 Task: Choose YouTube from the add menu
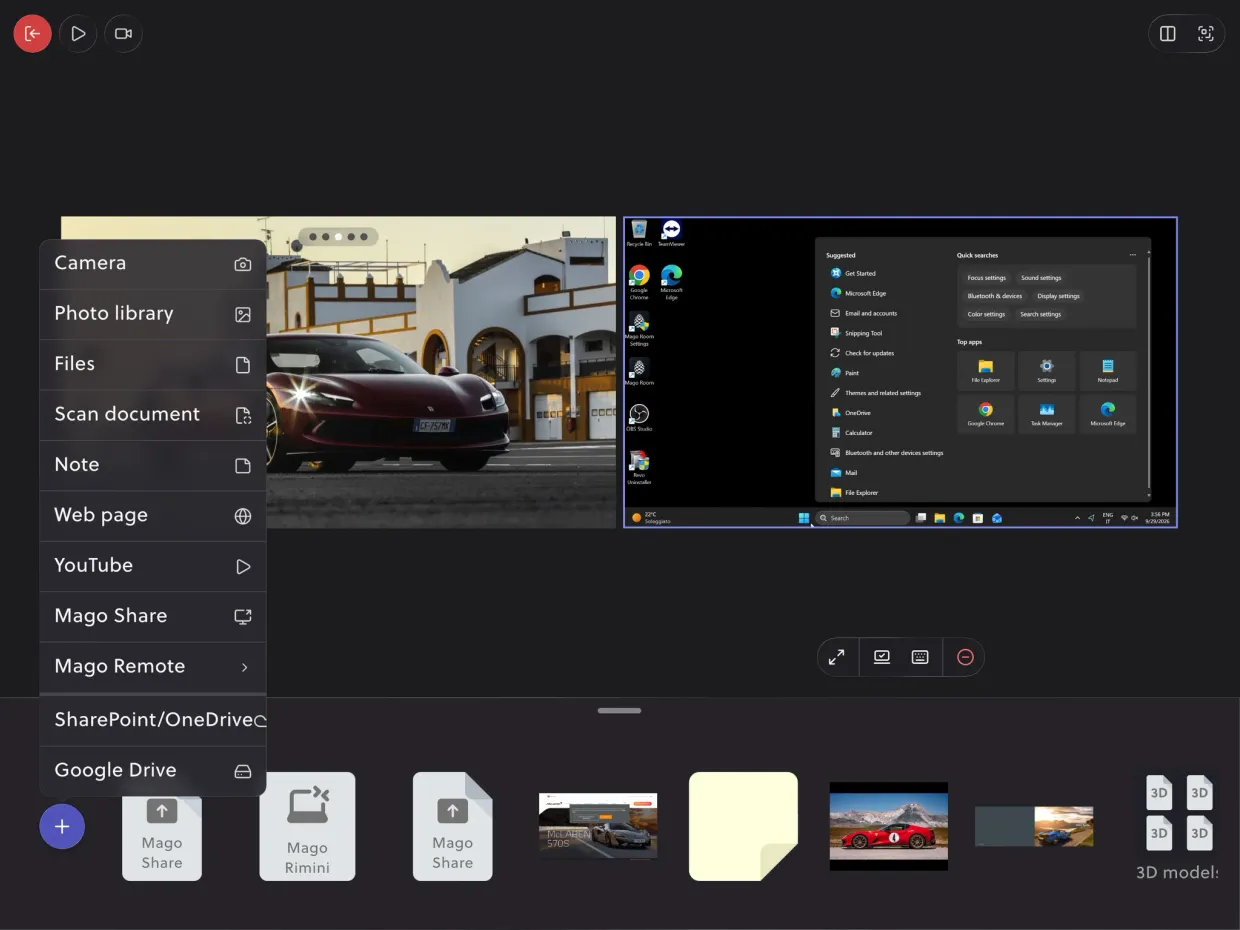(x=153, y=566)
